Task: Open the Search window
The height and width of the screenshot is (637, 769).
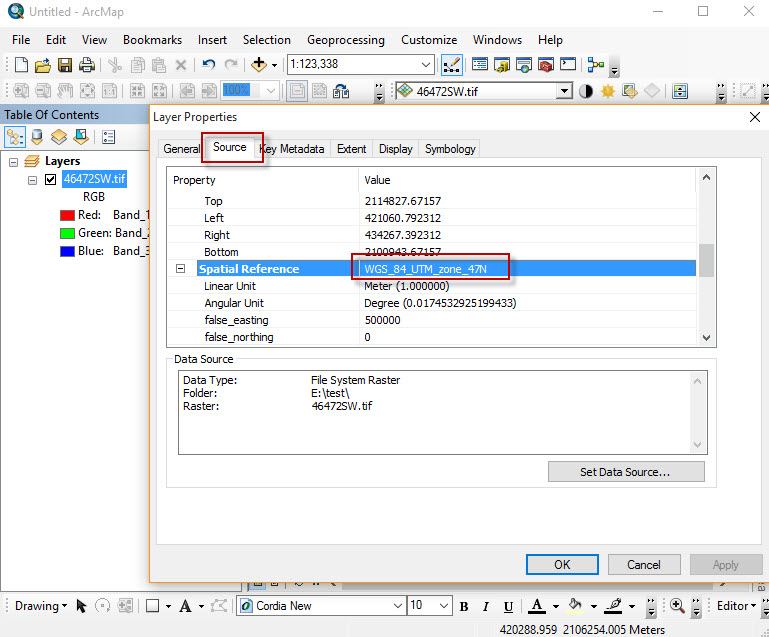Action: coord(524,64)
